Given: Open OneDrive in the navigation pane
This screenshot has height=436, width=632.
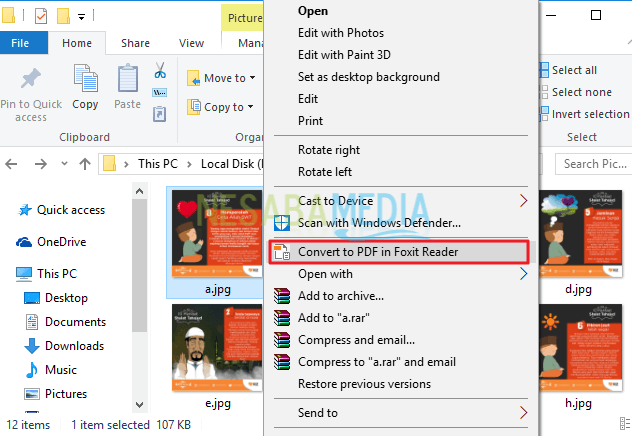Looking at the screenshot, I should click(x=61, y=242).
